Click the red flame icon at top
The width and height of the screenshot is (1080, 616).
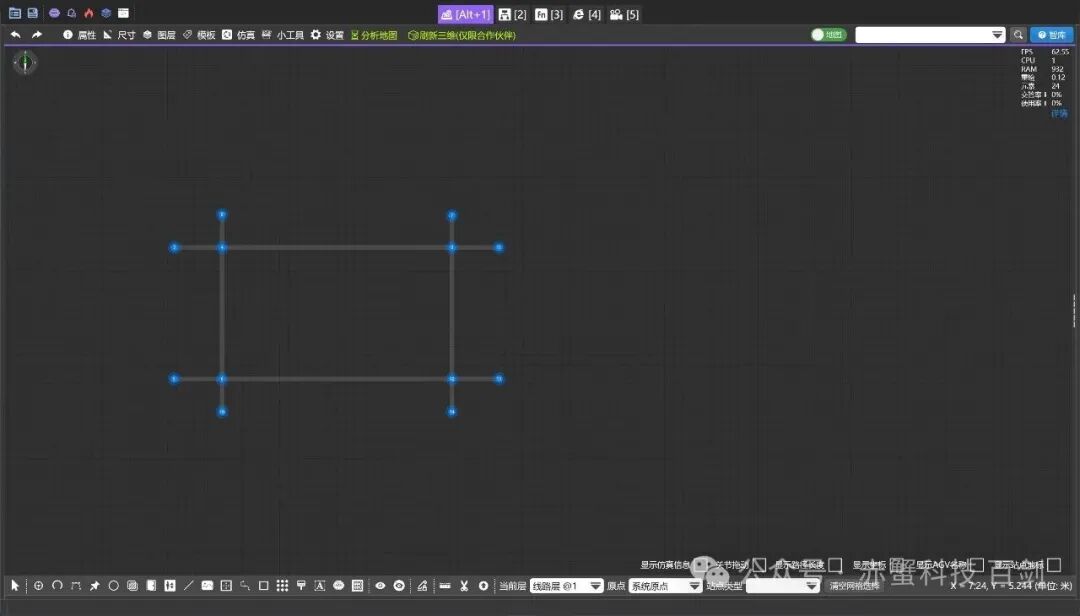pyautogui.click(x=89, y=13)
